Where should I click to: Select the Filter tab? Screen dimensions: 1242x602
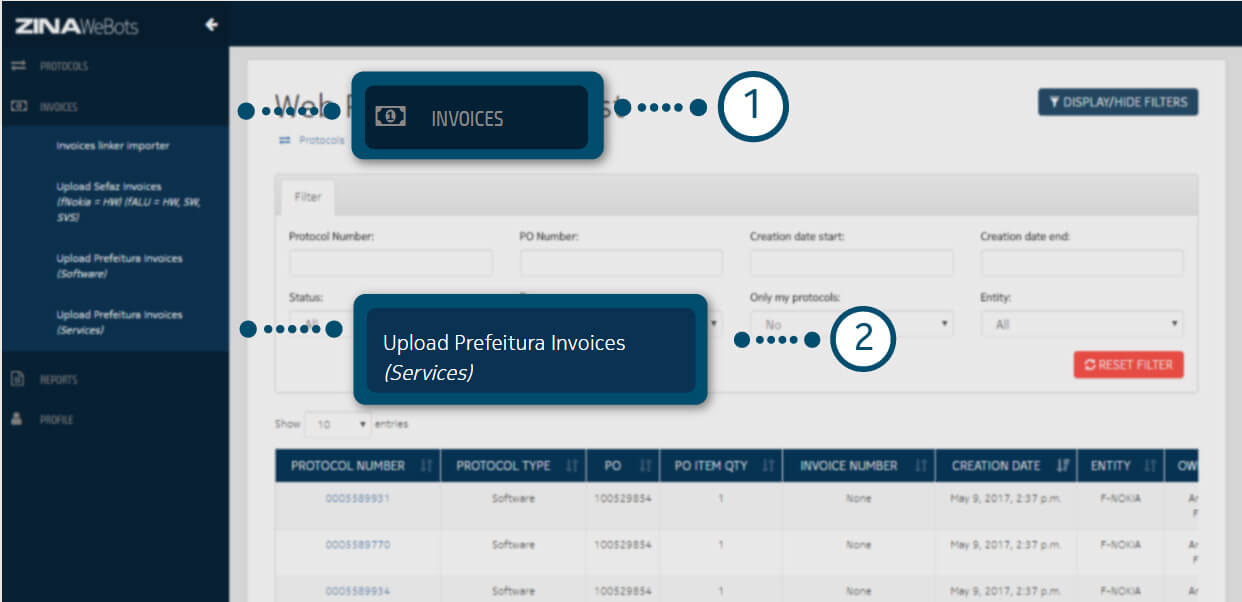tap(307, 197)
